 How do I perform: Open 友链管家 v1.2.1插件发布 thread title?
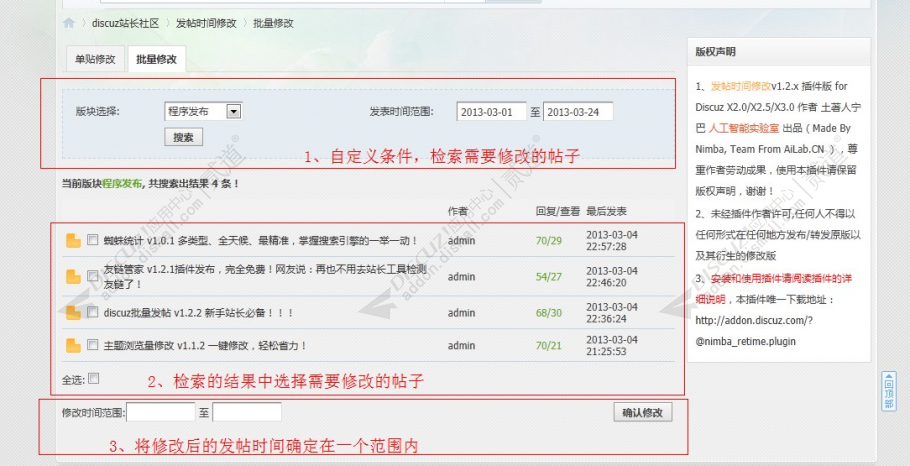point(265,277)
